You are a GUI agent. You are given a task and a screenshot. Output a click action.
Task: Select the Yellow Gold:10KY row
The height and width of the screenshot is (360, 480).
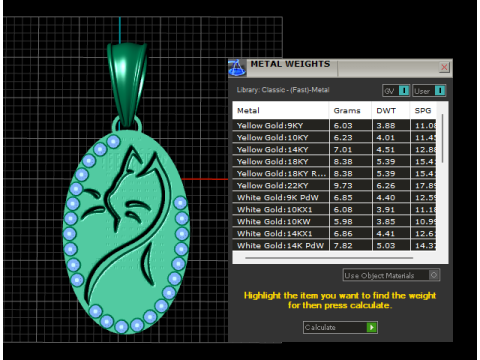click(334, 138)
